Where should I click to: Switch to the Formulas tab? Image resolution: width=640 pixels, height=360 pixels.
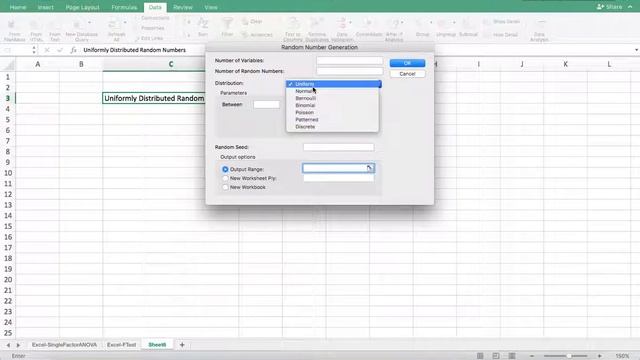(124, 7)
